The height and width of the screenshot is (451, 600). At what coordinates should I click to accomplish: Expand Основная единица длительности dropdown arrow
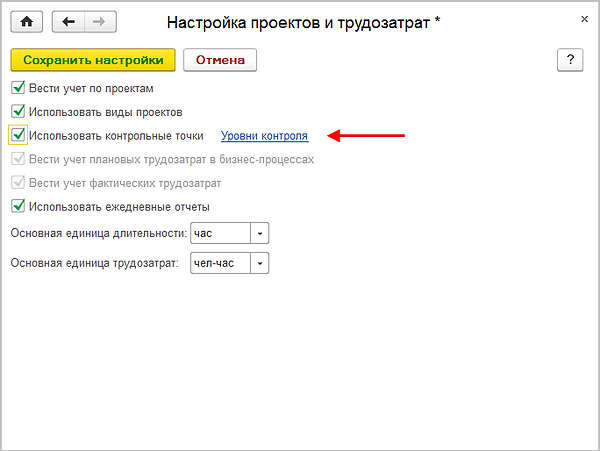260,233
